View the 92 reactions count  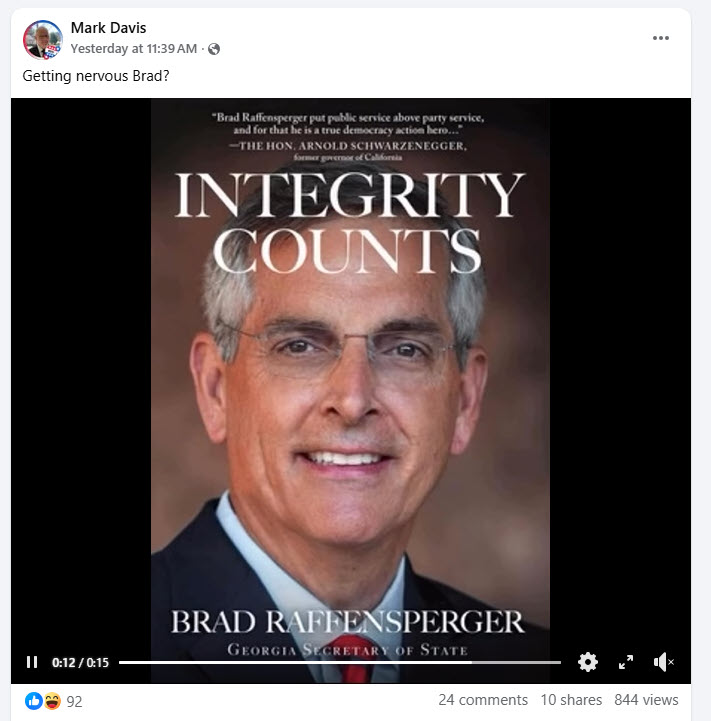pyautogui.click(x=75, y=702)
